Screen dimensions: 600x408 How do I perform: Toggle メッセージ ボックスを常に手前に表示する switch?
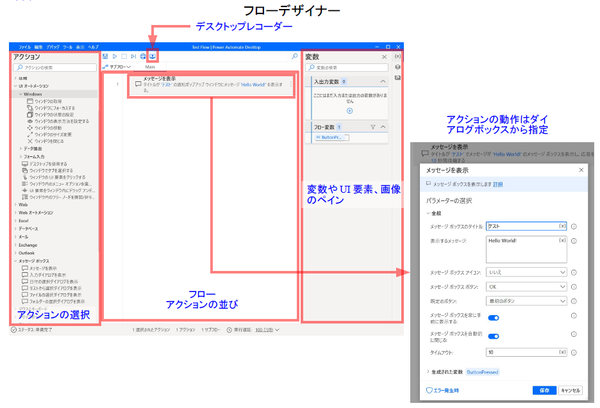click(494, 318)
